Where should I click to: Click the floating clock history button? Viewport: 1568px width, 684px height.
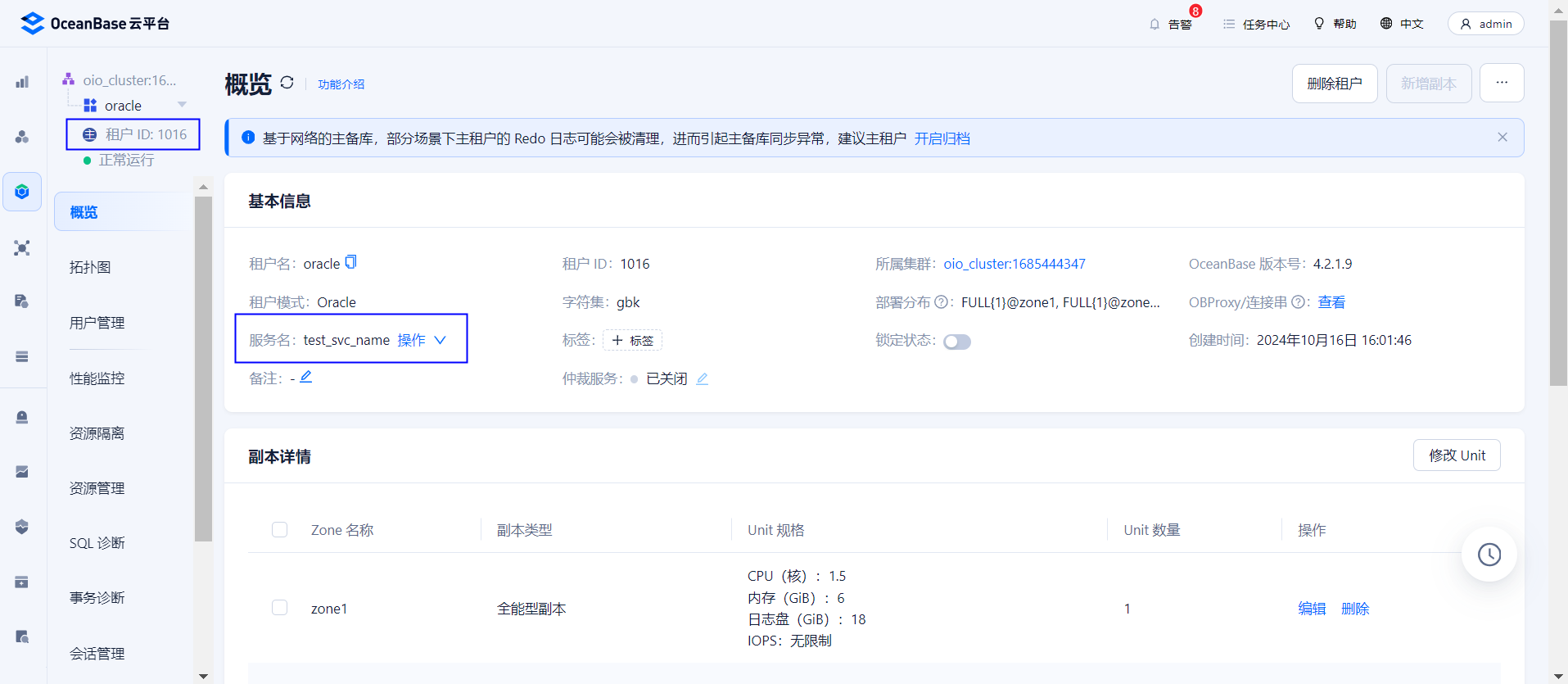pos(1489,555)
